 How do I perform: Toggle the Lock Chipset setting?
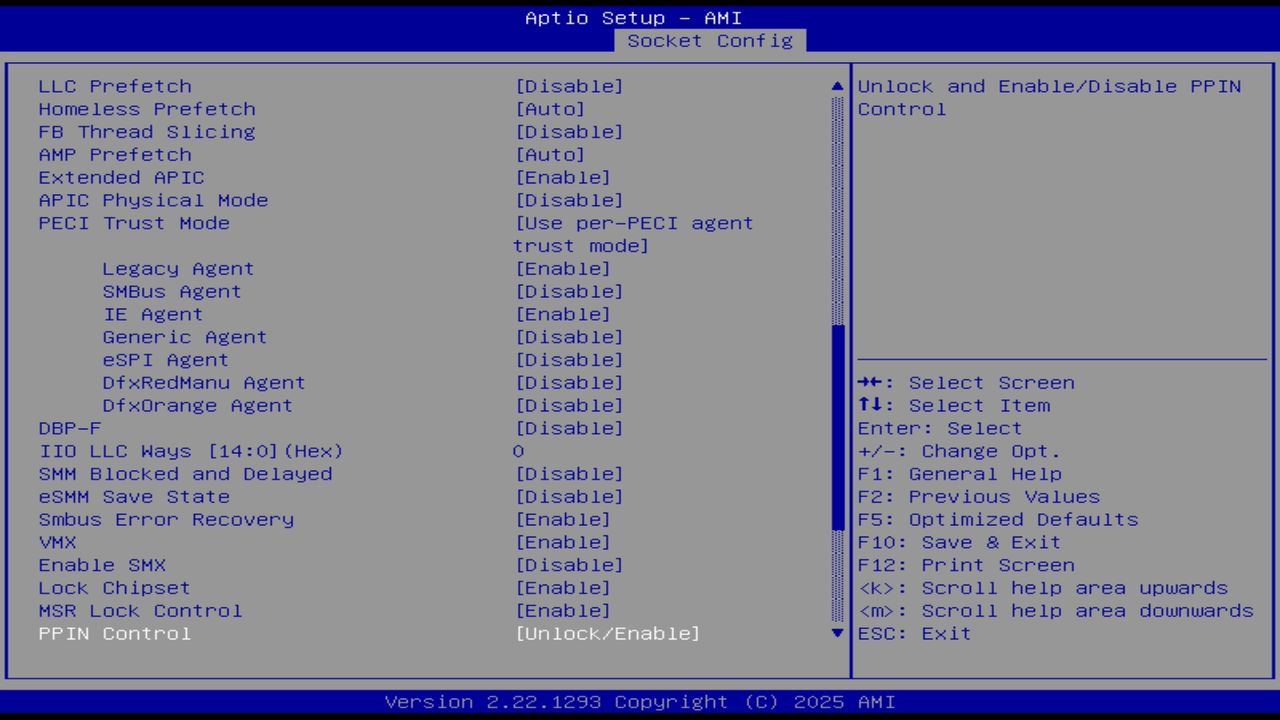click(x=563, y=588)
